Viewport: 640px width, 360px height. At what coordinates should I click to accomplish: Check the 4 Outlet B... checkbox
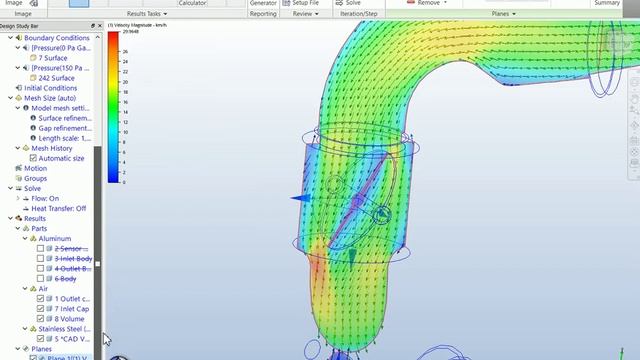click(40, 268)
